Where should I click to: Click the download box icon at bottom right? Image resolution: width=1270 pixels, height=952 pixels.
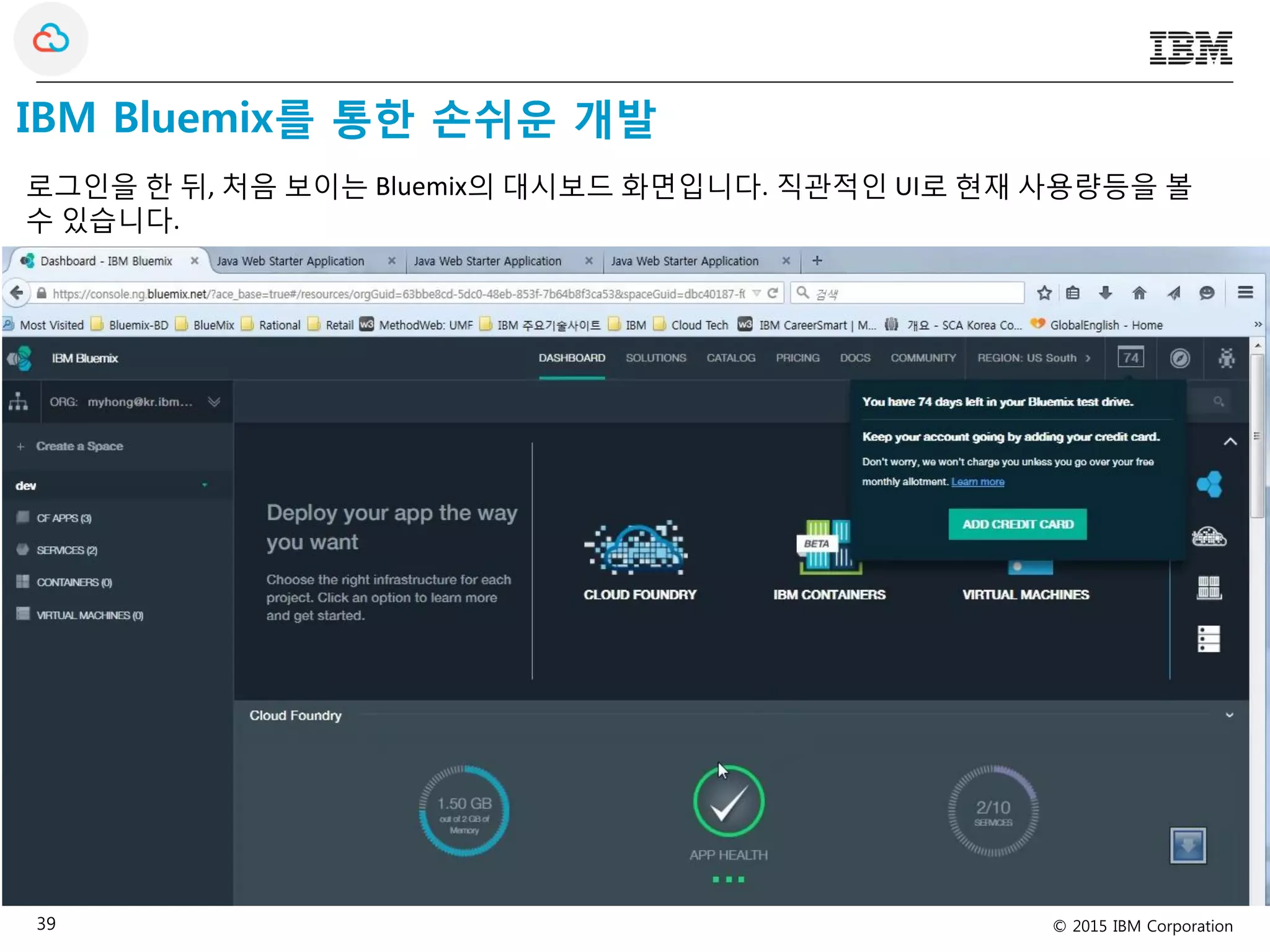coord(1188,845)
